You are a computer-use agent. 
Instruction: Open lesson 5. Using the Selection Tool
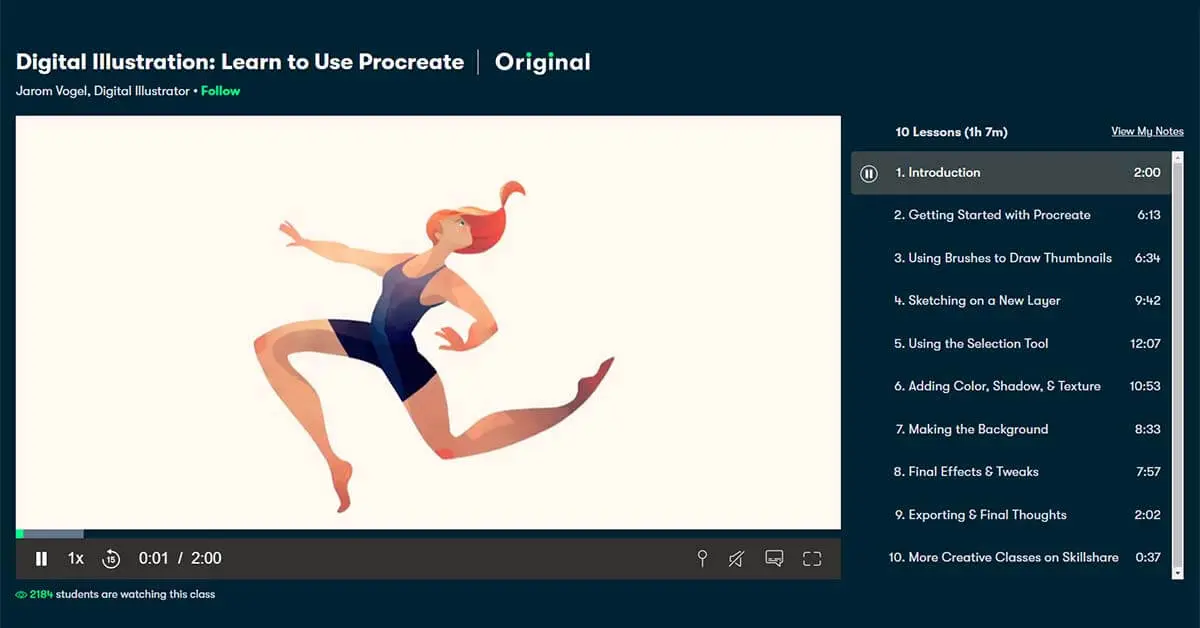1010,344
